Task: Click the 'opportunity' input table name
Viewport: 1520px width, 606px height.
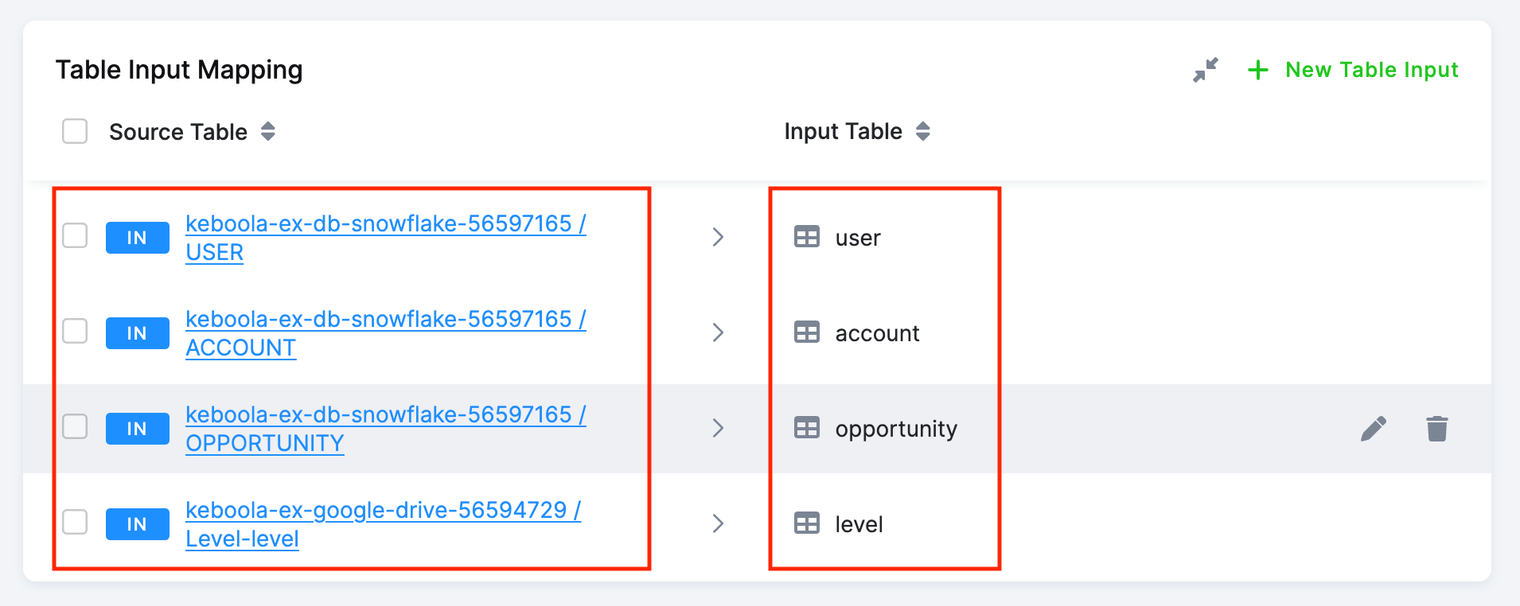Action: click(x=897, y=429)
